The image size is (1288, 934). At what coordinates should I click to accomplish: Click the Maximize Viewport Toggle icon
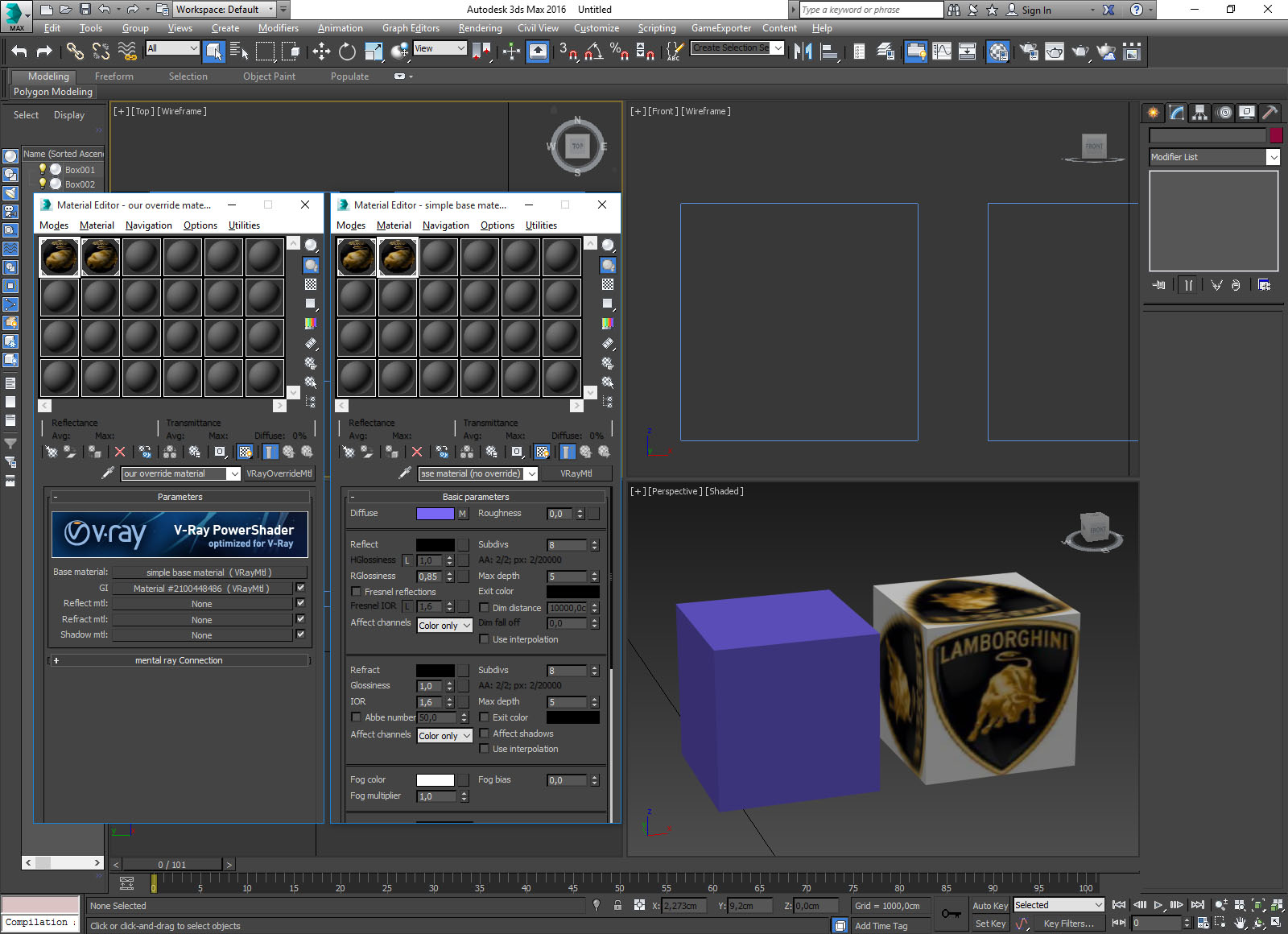point(1277,923)
